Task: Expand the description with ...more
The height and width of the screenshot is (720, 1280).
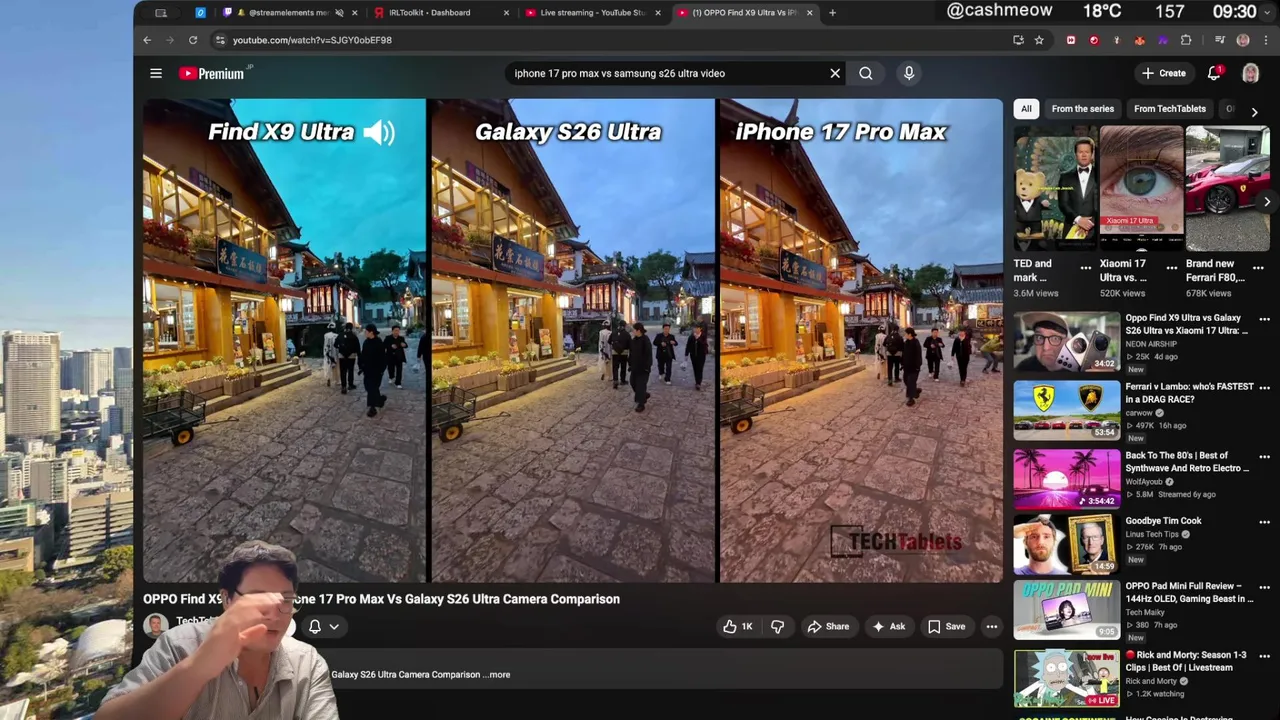Action: (499, 675)
